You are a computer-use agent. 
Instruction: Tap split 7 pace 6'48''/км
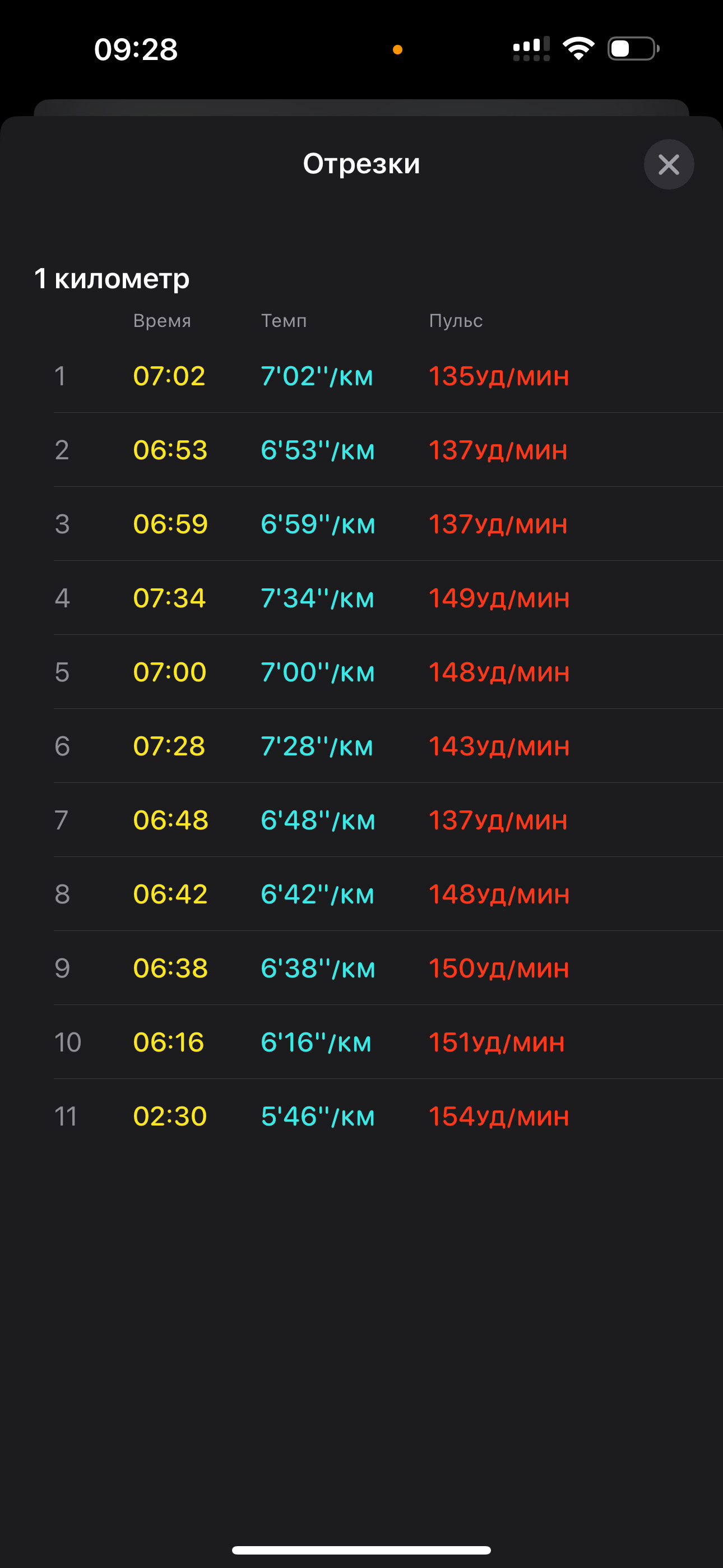[318, 820]
